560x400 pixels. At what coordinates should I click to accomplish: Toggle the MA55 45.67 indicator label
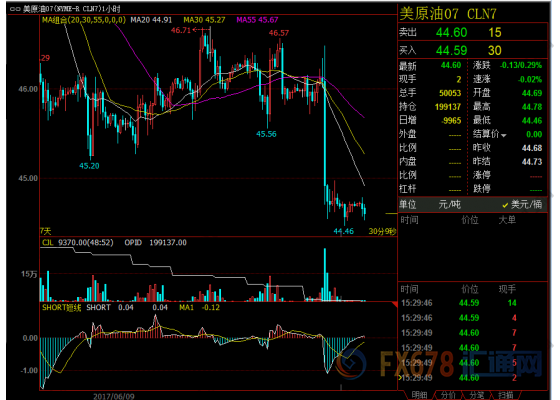(x=257, y=20)
